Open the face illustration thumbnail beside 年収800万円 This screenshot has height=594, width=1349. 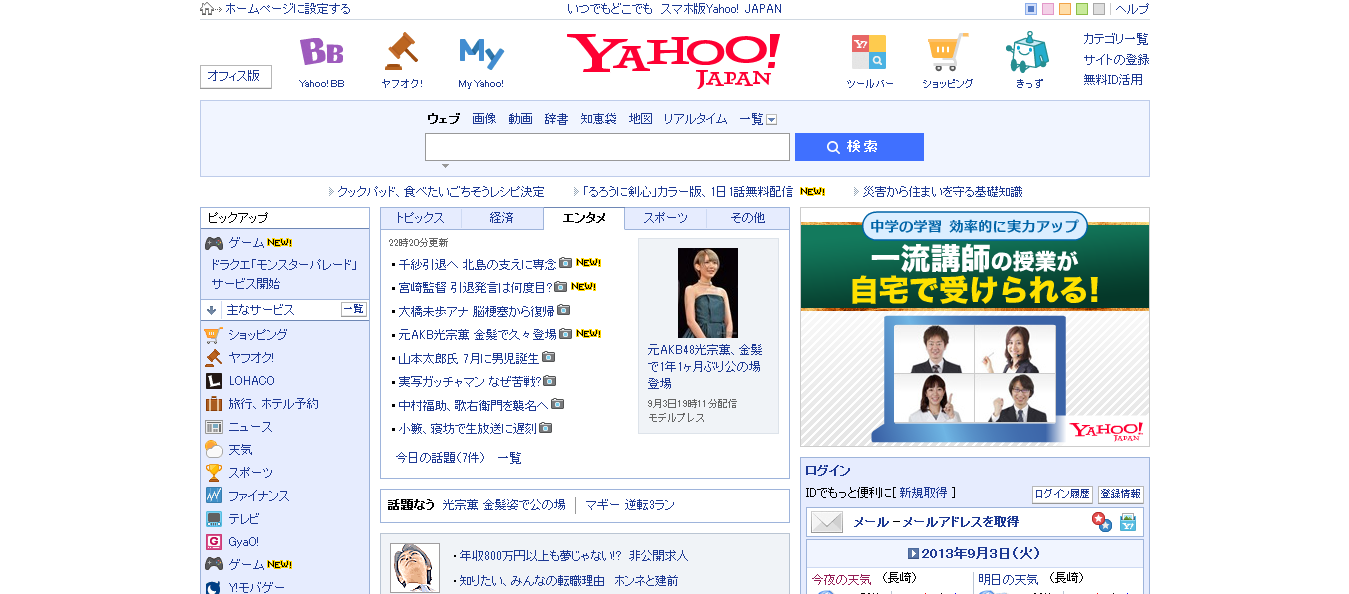pyautogui.click(x=415, y=568)
